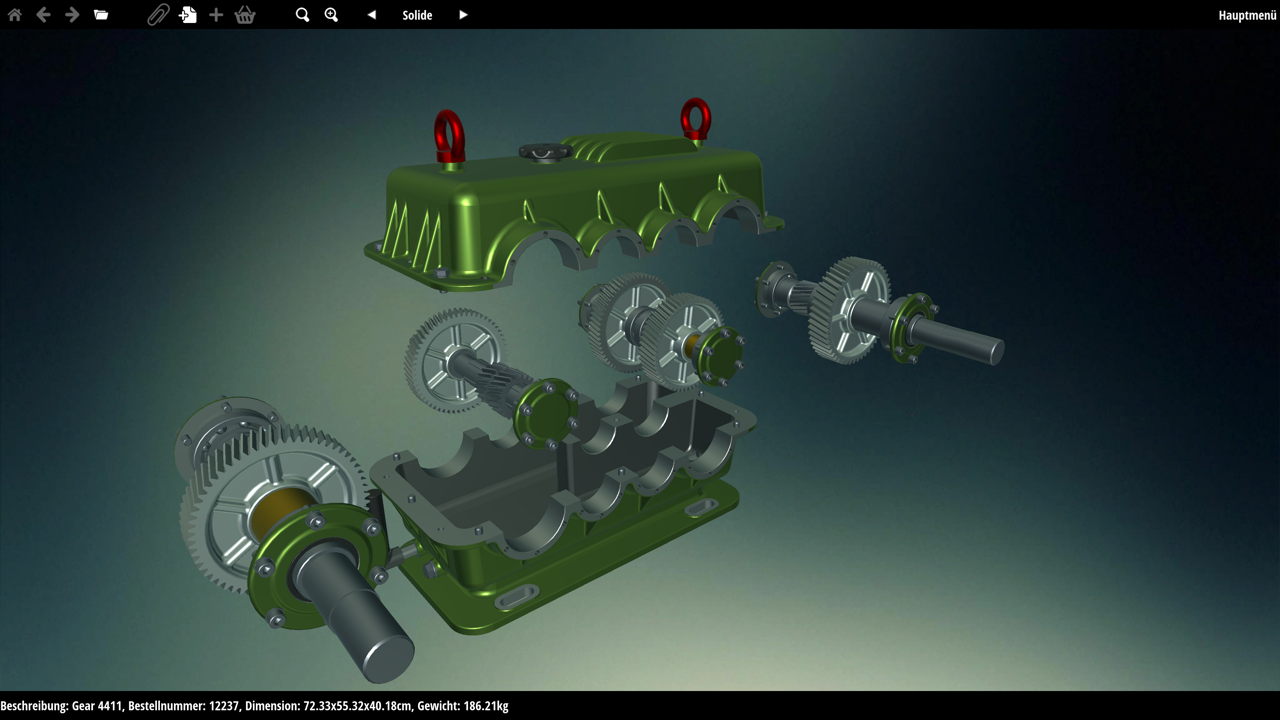Select the green lower gearbox housing
The height and width of the screenshot is (720, 1280).
(x=560, y=505)
